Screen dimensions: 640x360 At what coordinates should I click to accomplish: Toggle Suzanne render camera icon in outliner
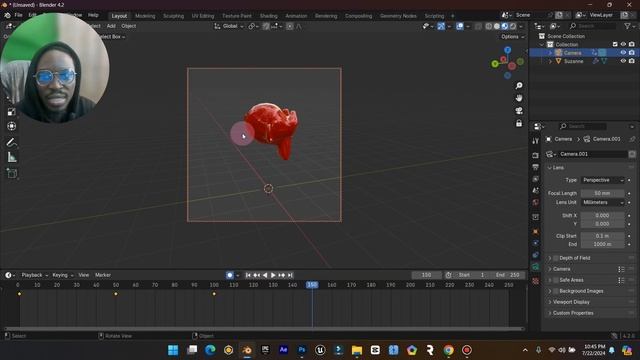tap(632, 61)
